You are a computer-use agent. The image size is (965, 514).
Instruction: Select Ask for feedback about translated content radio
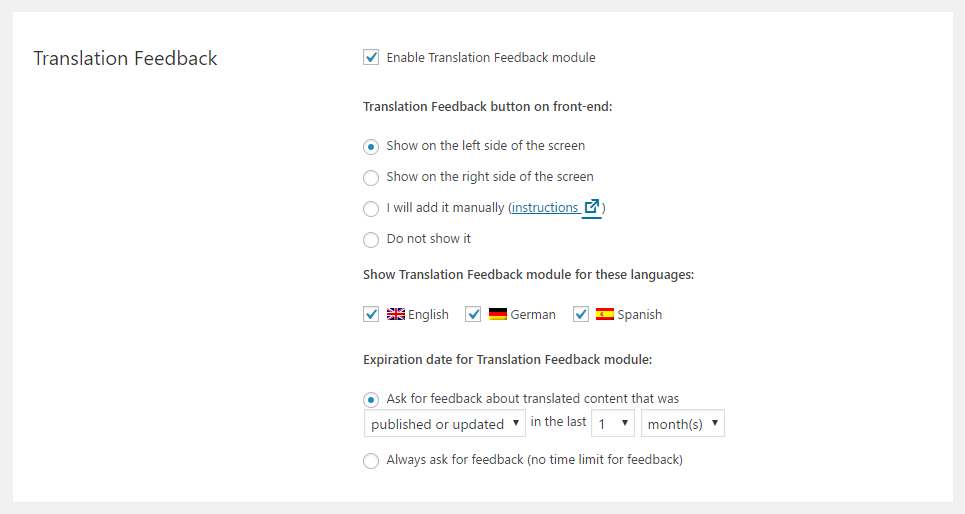[x=370, y=400]
